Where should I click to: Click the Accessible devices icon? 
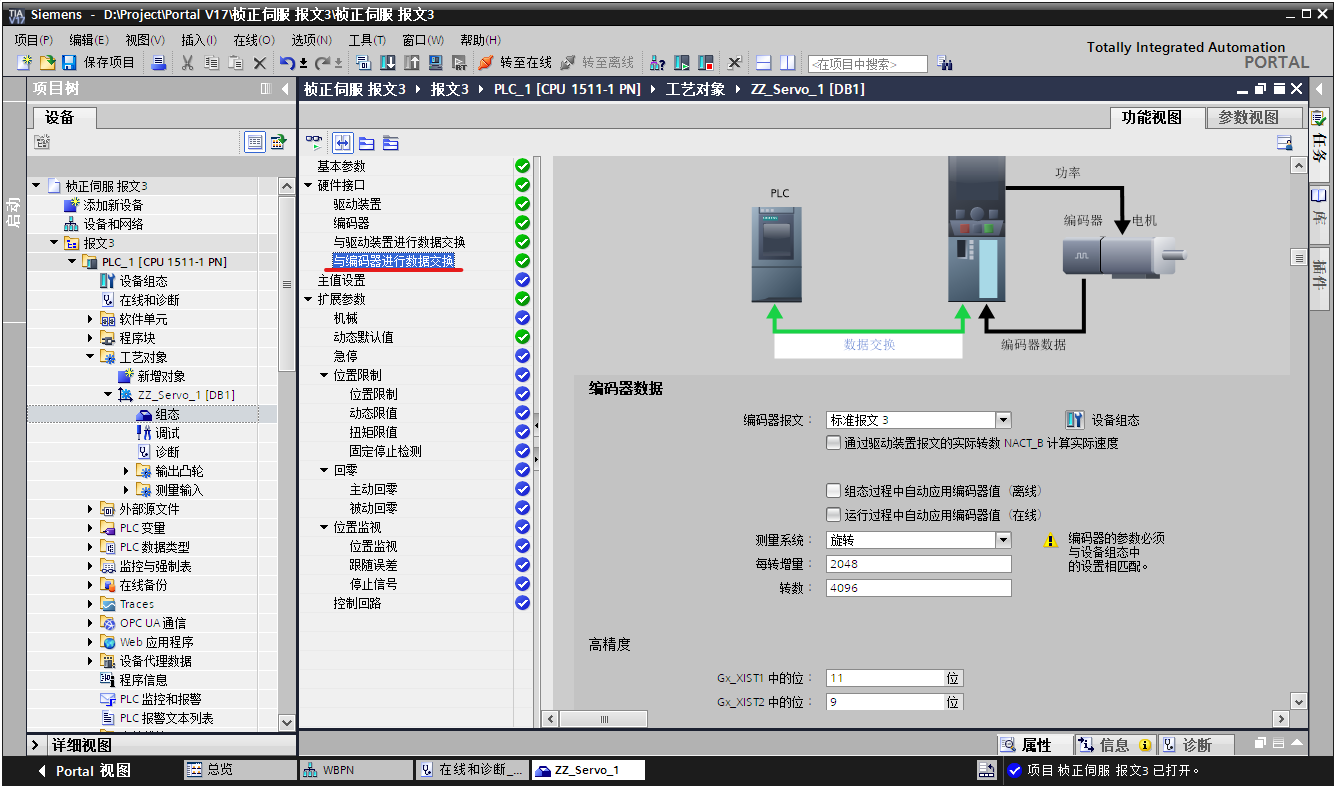658,63
